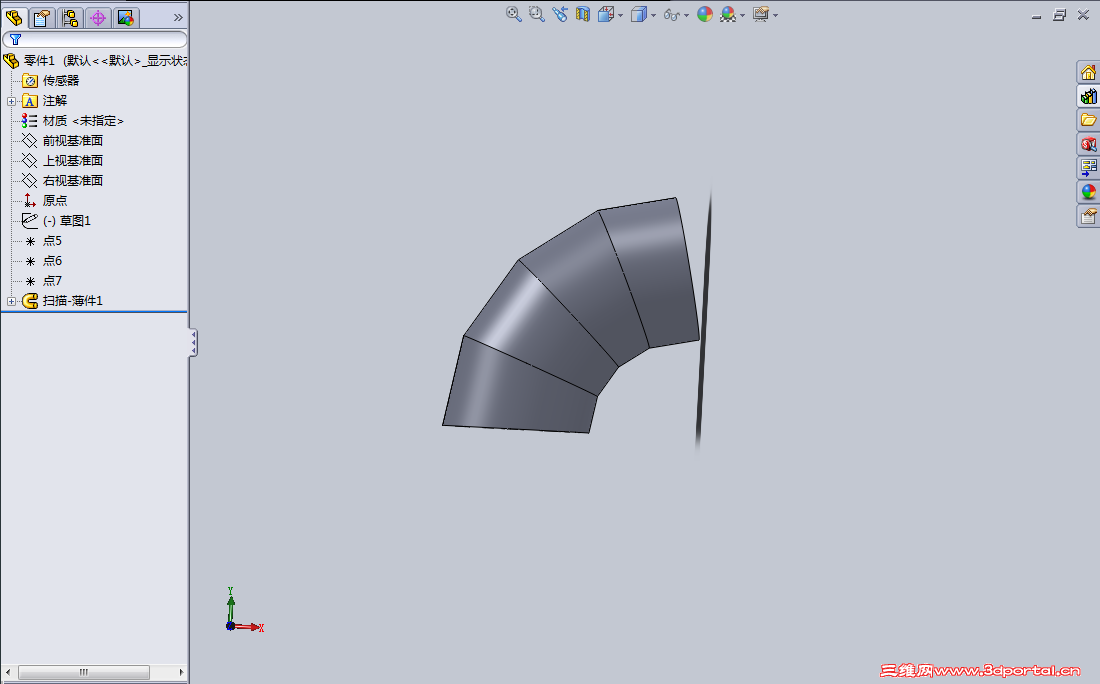Image resolution: width=1100 pixels, height=684 pixels.
Task: Toggle the Section View tool
Action: (583, 14)
